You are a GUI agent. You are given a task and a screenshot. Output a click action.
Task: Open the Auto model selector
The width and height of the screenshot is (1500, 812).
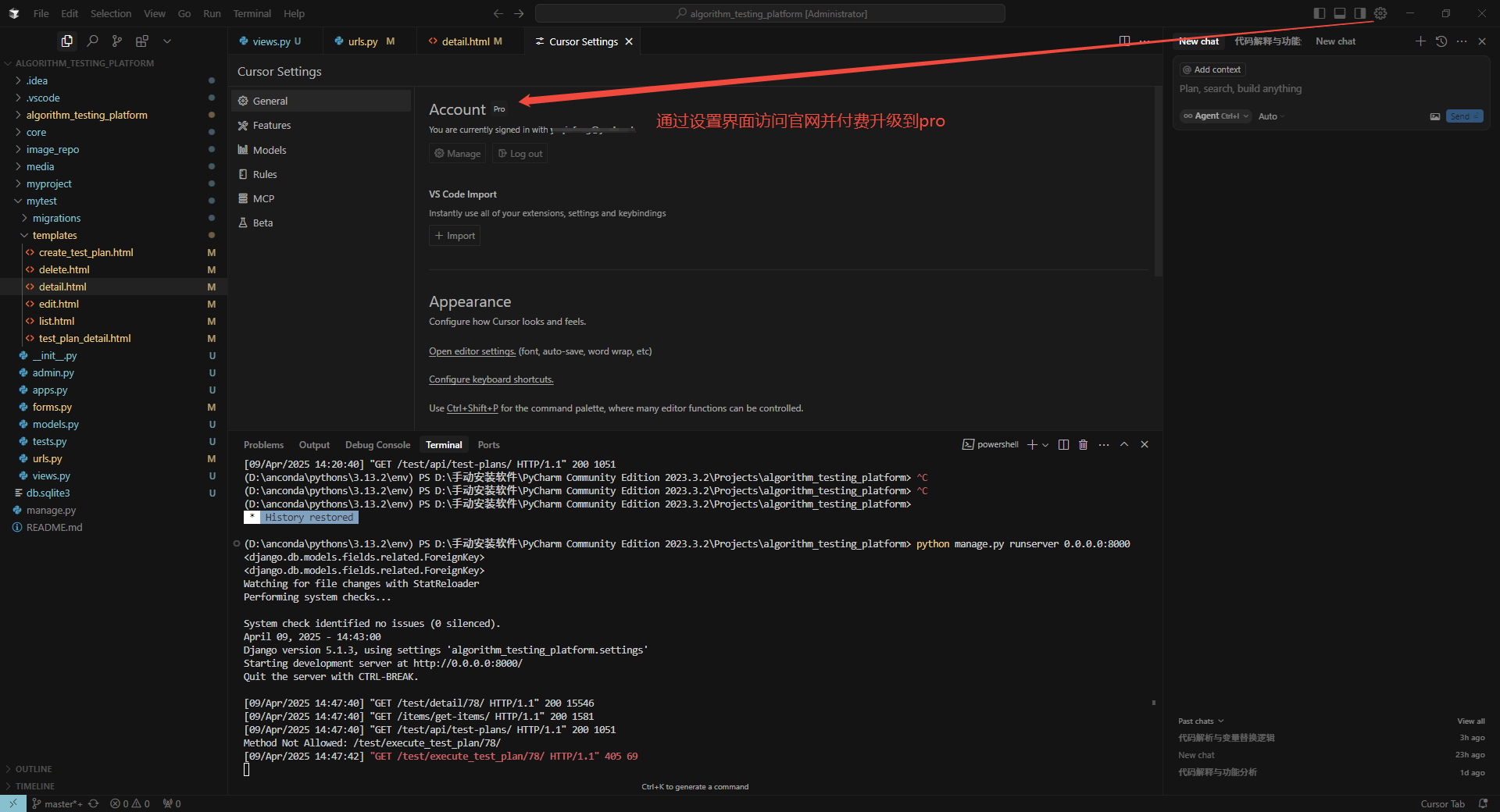(1271, 116)
